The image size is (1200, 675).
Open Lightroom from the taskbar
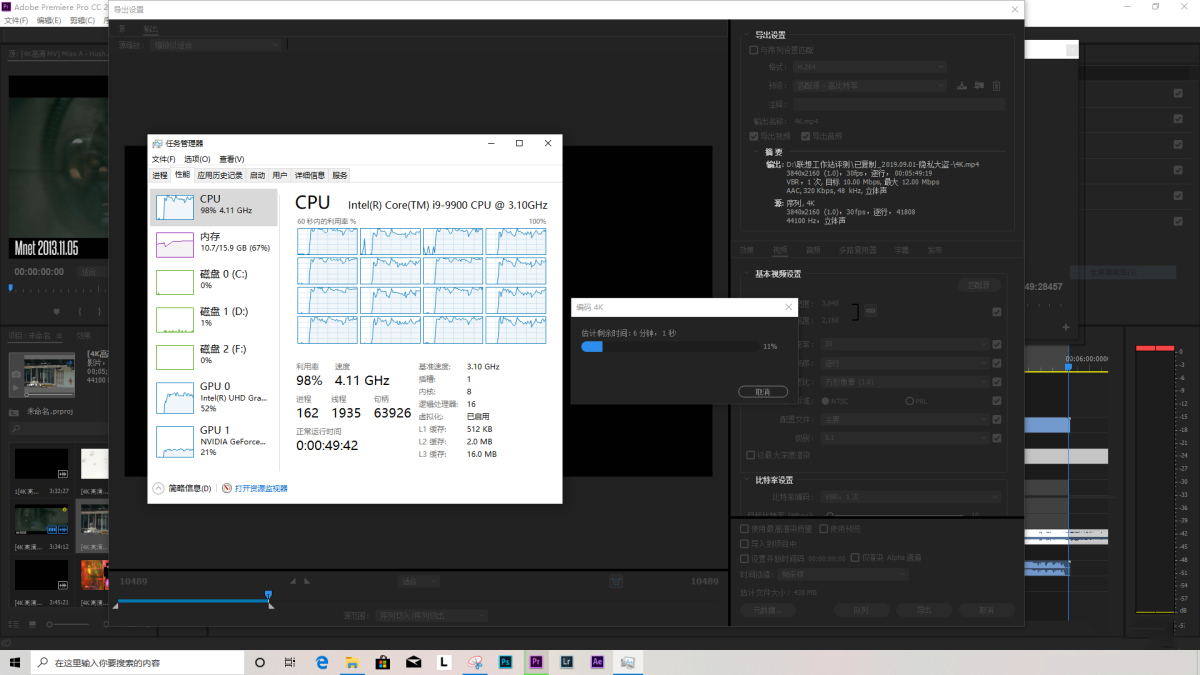click(x=567, y=662)
